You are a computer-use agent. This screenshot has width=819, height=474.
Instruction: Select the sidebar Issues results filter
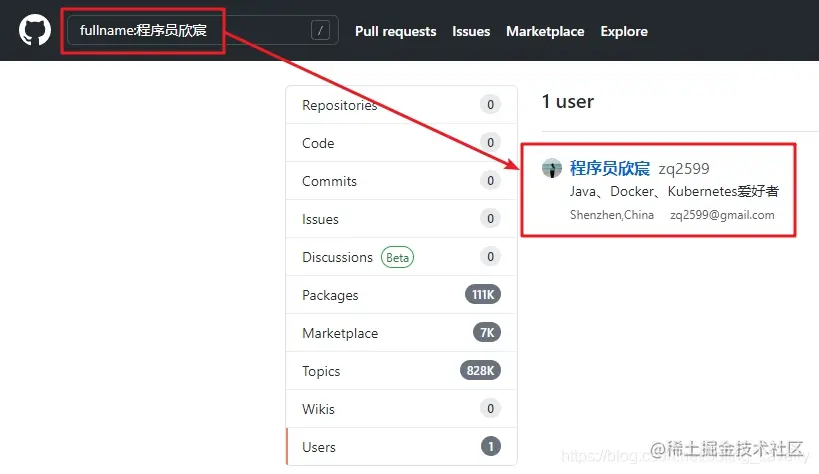[401, 219]
